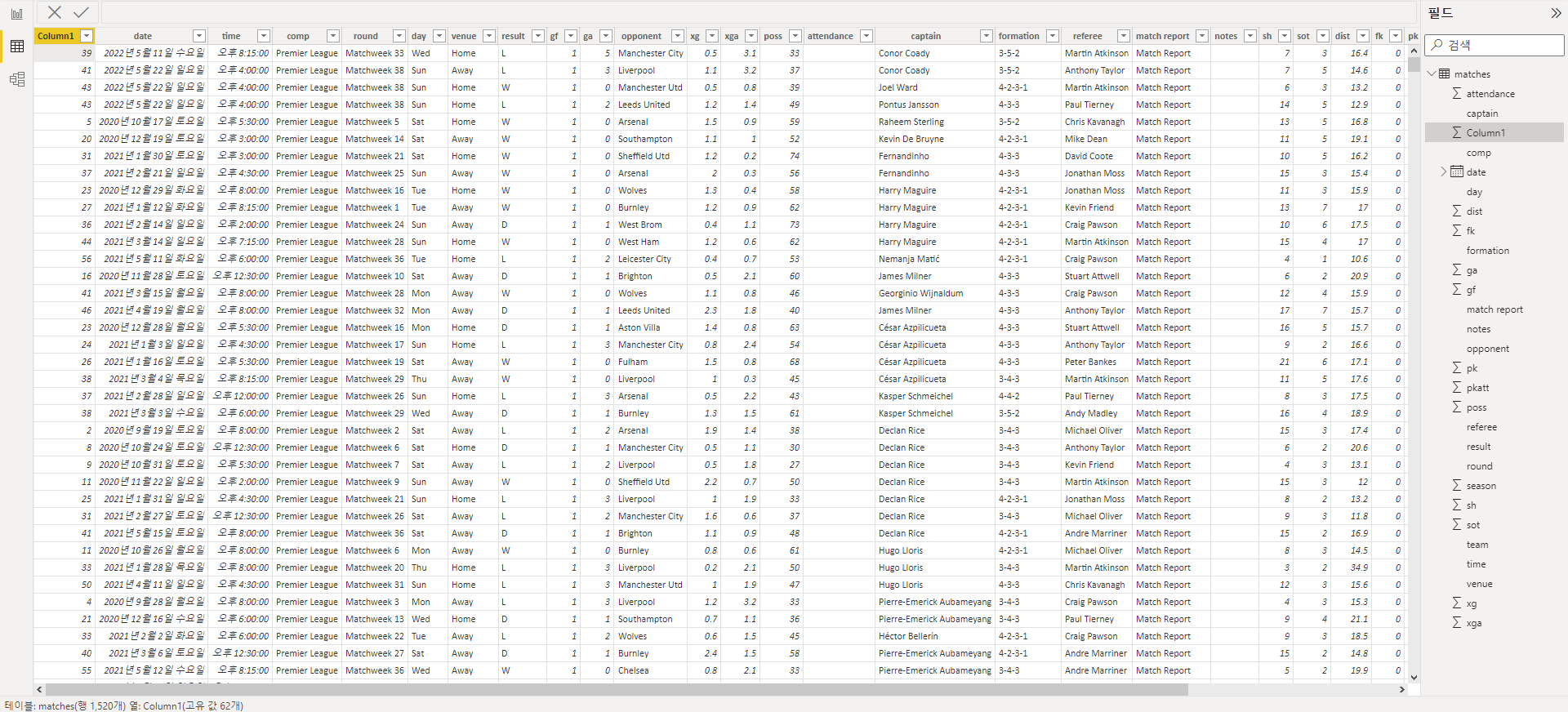The image size is (1568, 712).
Task: Click the Fields pane search box
Action: [1494, 45]
